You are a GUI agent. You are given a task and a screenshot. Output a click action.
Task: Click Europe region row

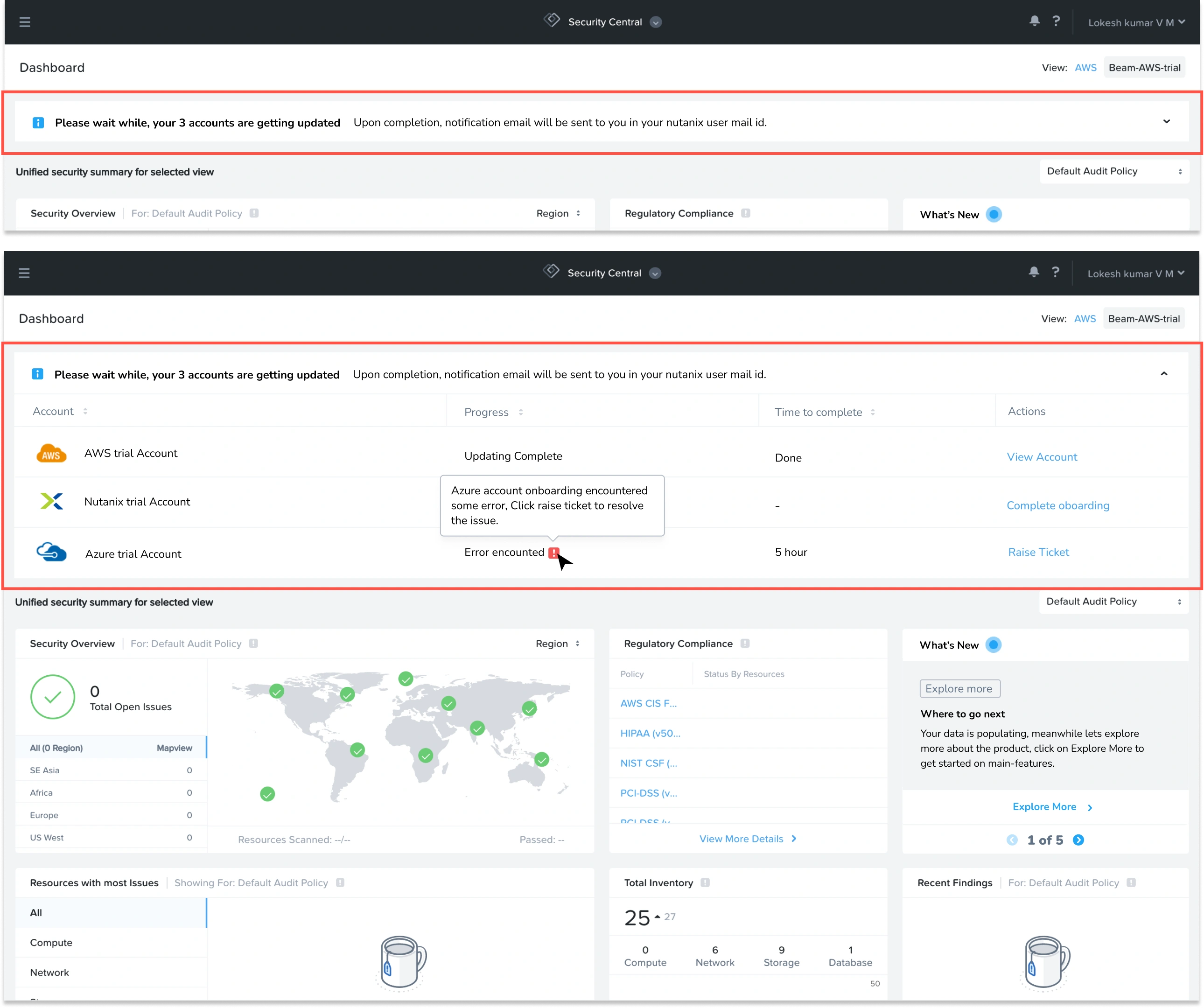tap(111, 815)
